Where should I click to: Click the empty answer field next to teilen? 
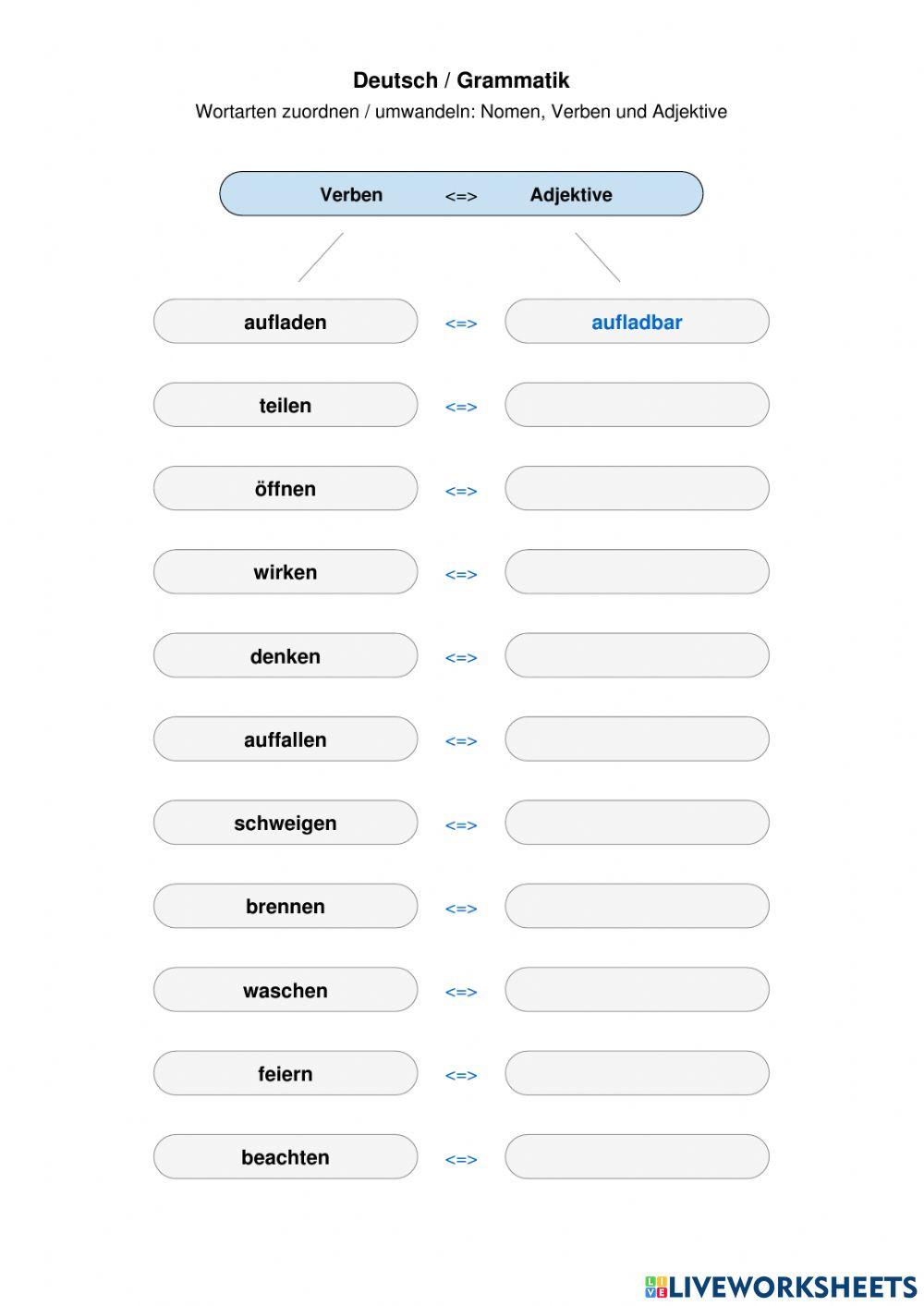[637, 405]
